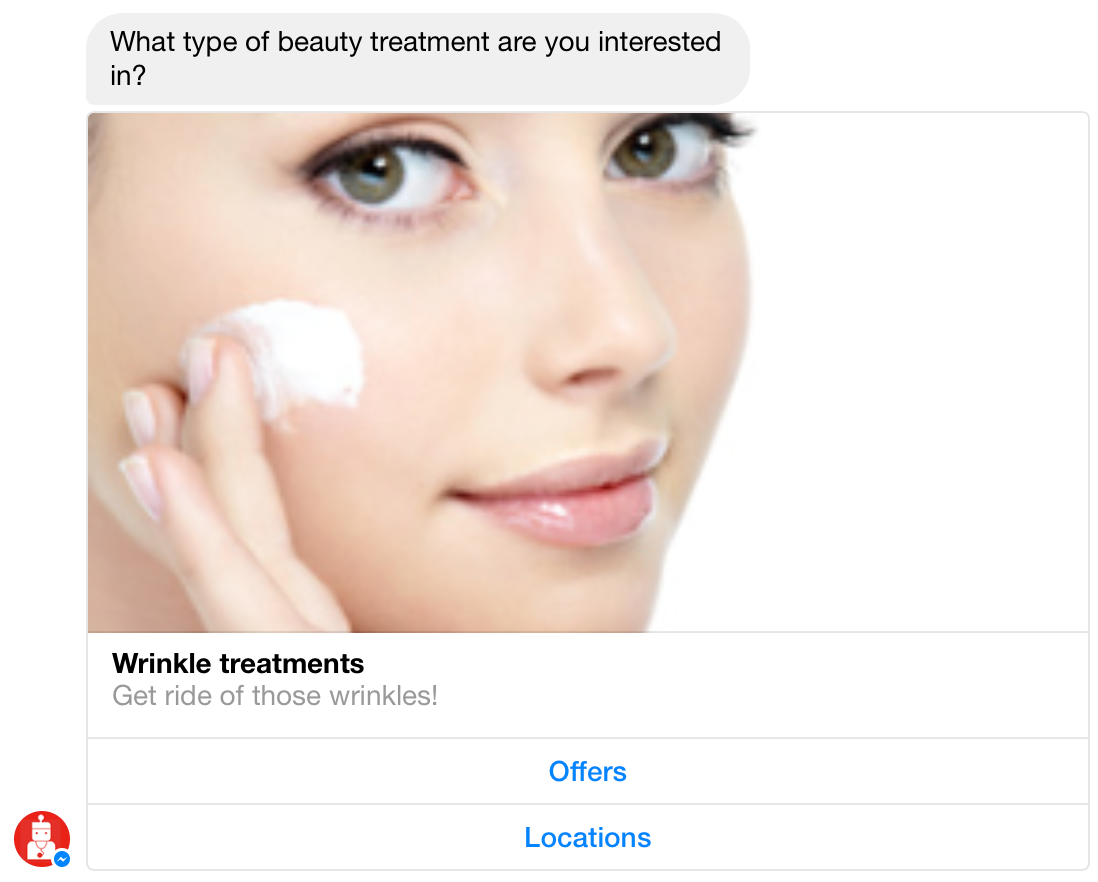Click the beauty treatment question message bubble

tap(417, 59)
